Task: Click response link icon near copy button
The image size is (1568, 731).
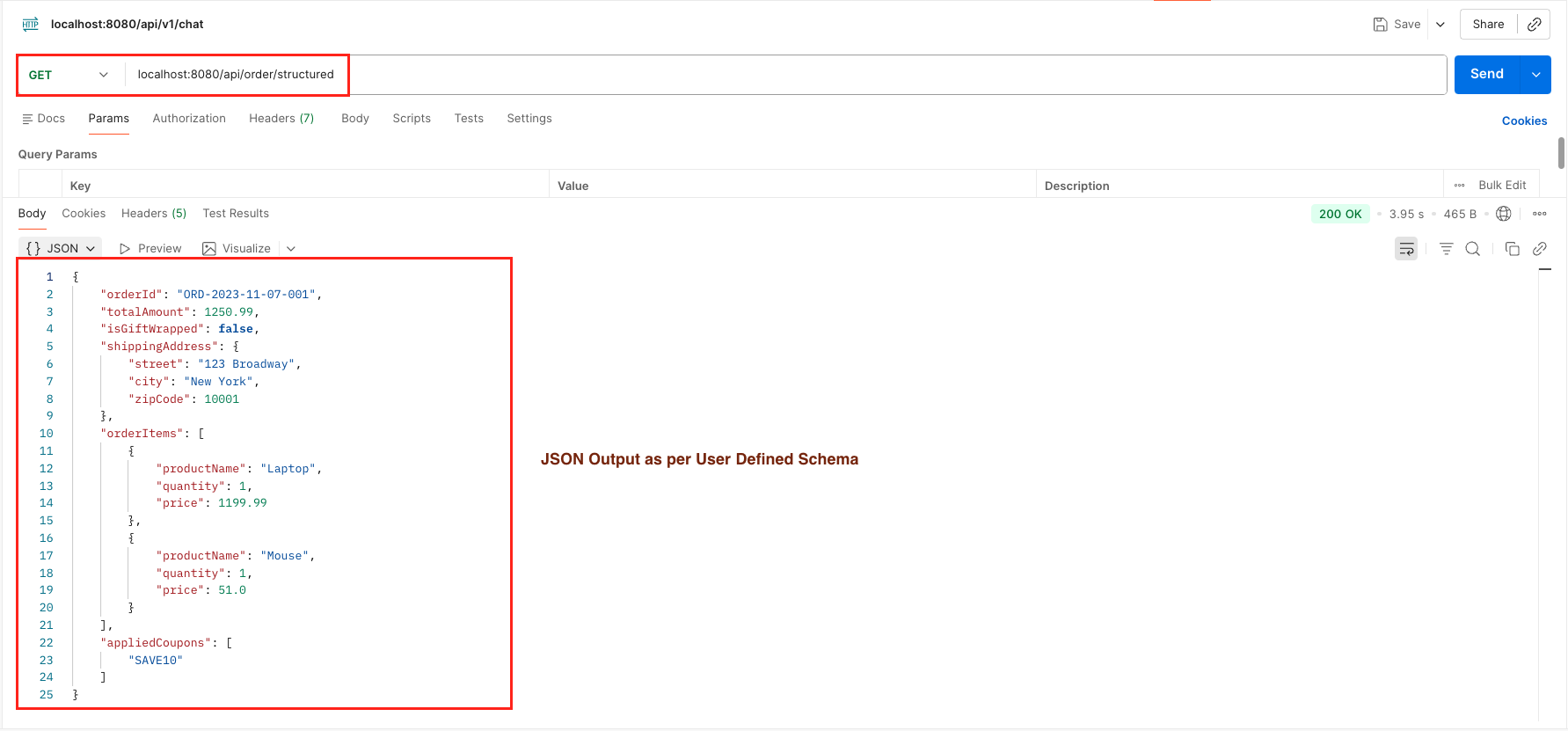Action: pos(1540,249)
